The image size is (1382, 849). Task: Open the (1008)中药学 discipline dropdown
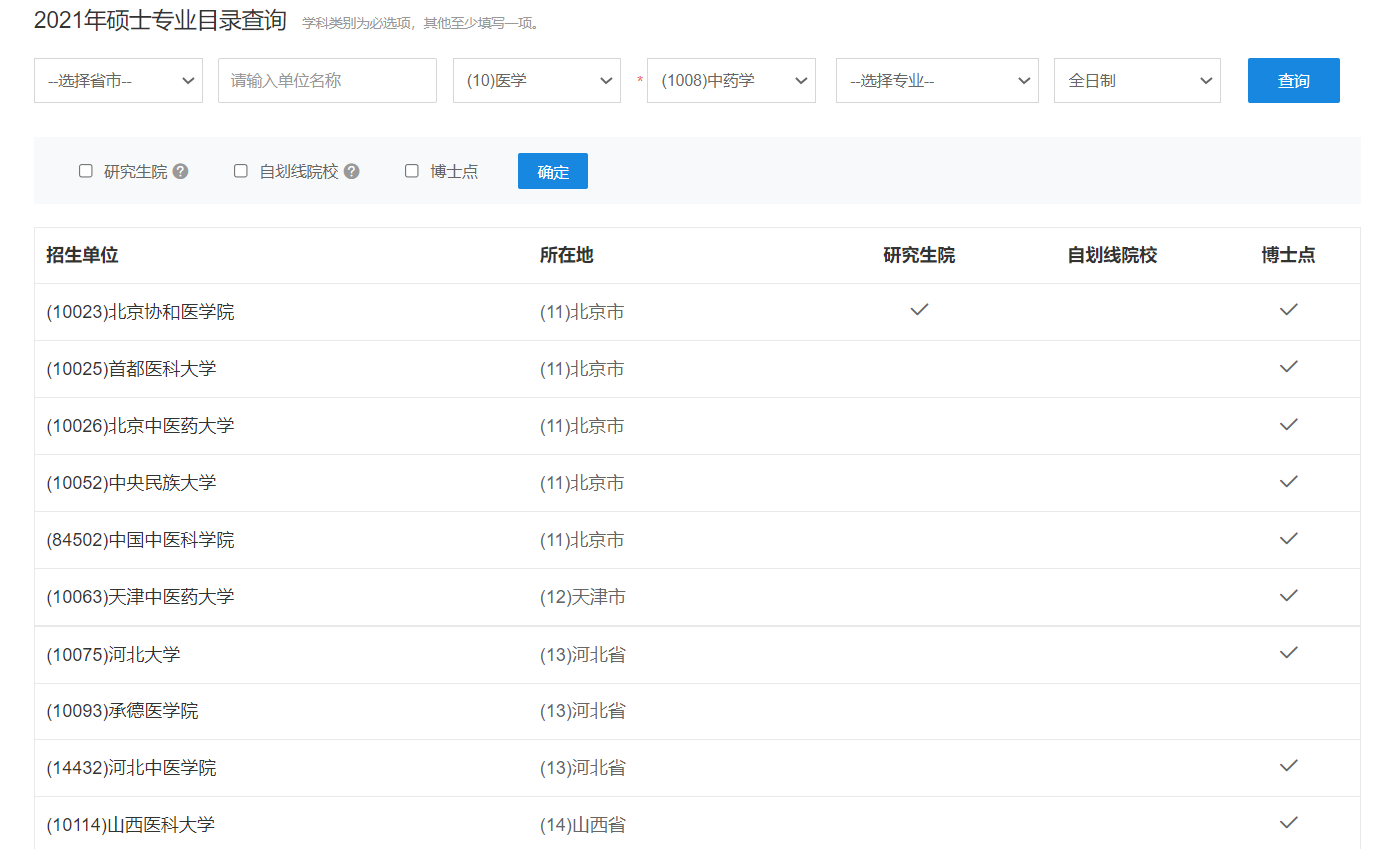(x=731, y=80)
